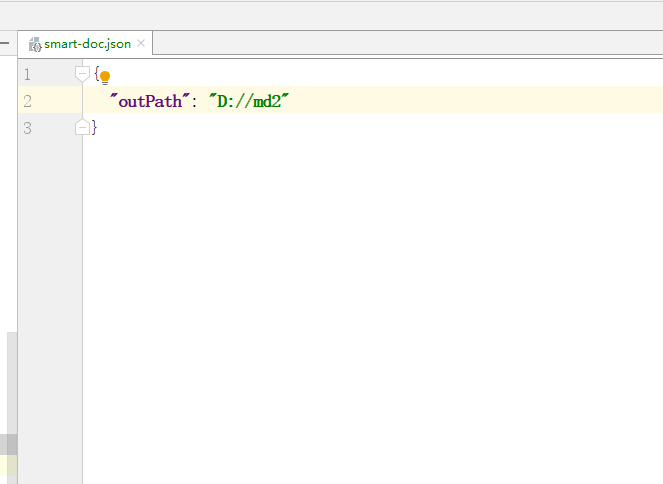Click the lightbulb intention icon

pyautogui.click(x=104, y=77)
